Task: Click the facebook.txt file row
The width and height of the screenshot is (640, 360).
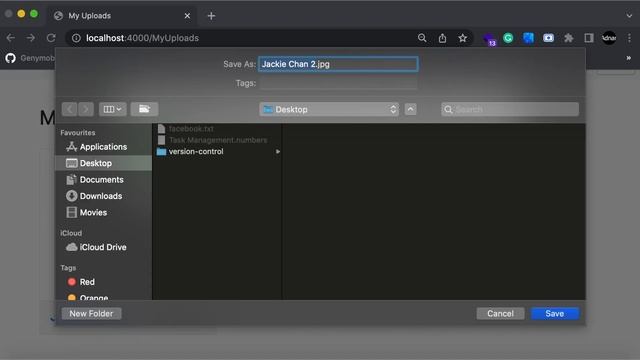Action: pyautogui.click(x=217, y=129)
